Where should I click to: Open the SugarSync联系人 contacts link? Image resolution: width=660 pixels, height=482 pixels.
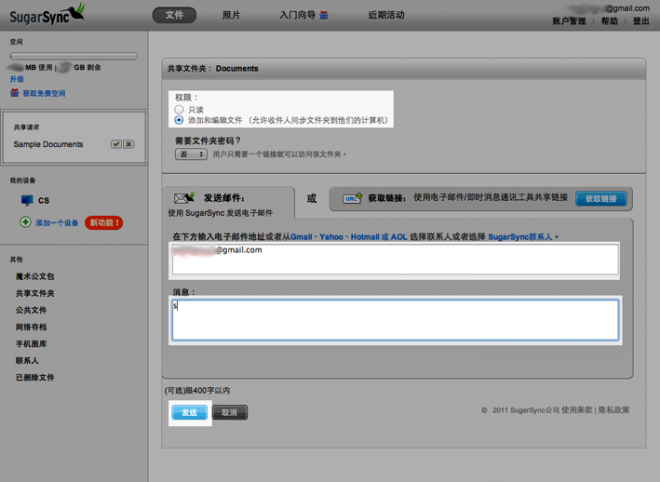[520, 236]
